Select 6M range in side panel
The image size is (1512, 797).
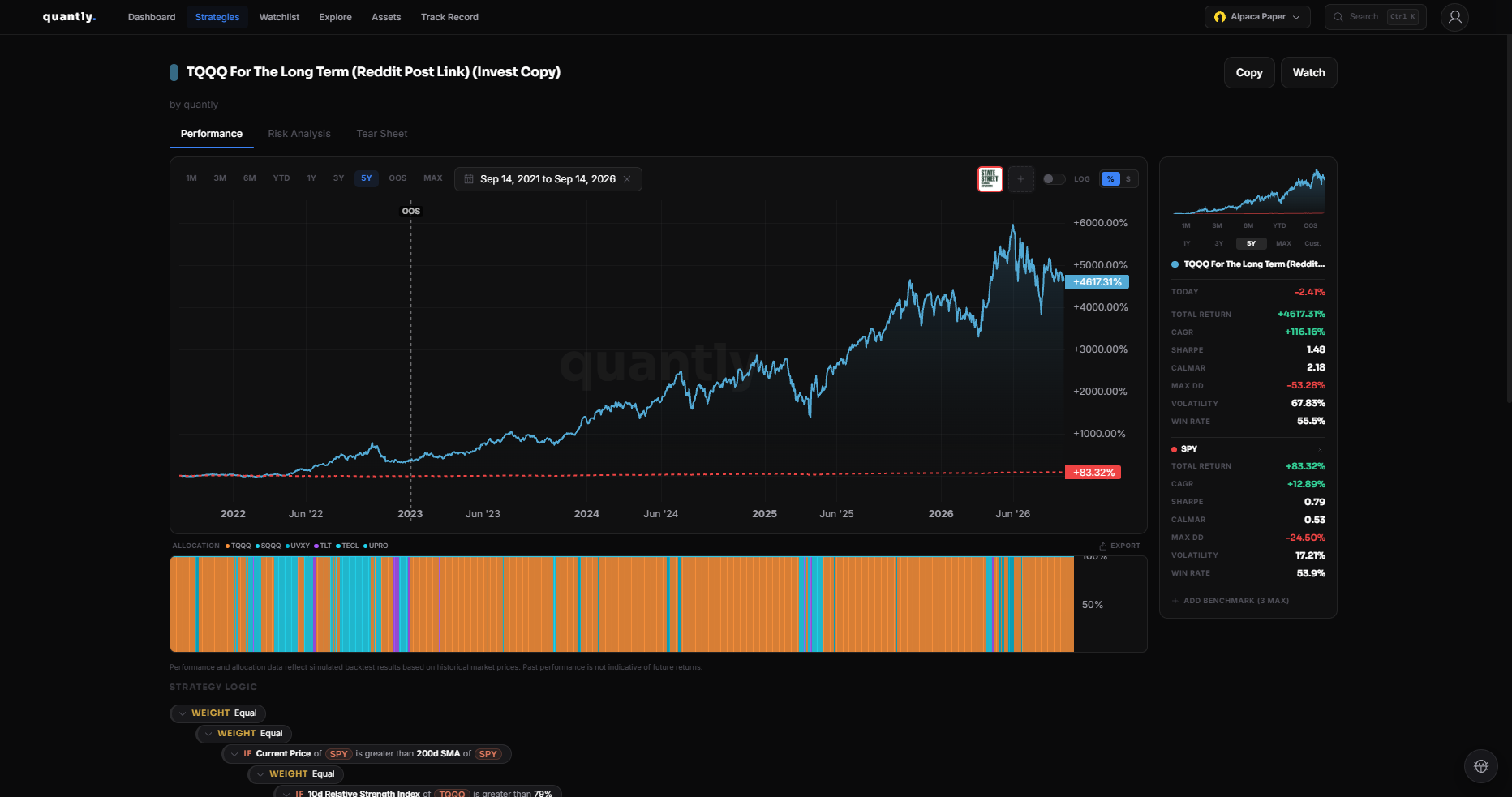click(1248, 225)
